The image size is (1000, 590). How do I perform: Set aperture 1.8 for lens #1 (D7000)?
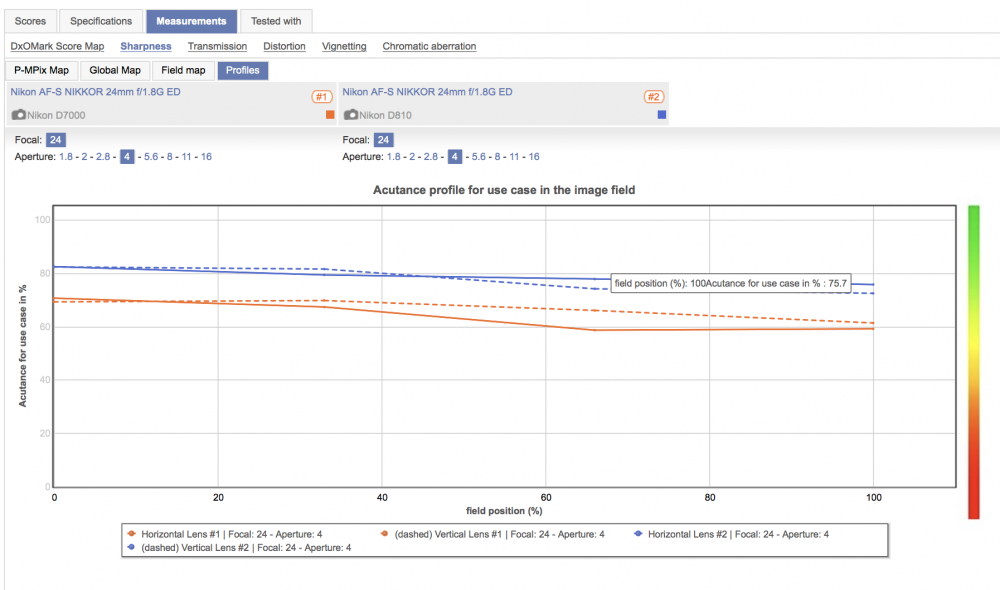[x=66, y=156]
